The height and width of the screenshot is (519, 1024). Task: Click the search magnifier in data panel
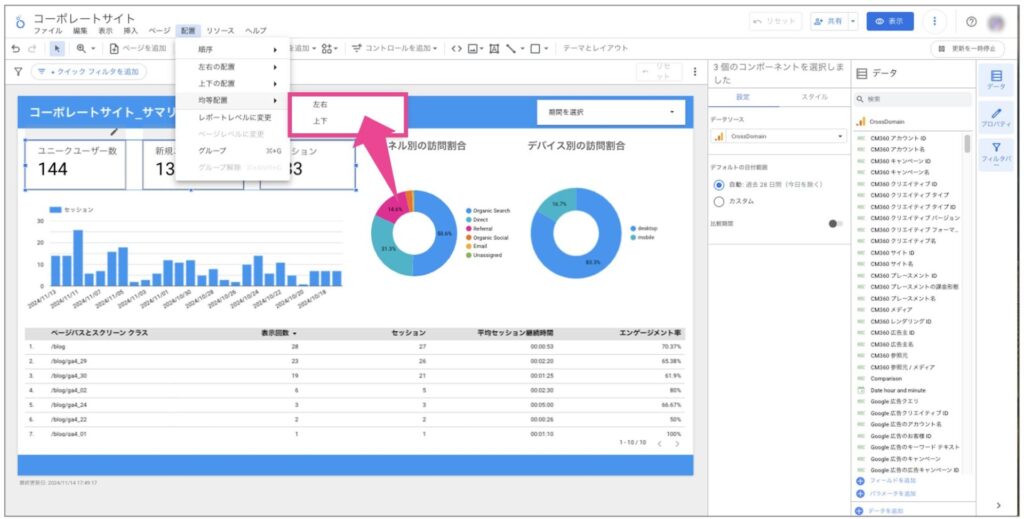[x=860, y=99]
